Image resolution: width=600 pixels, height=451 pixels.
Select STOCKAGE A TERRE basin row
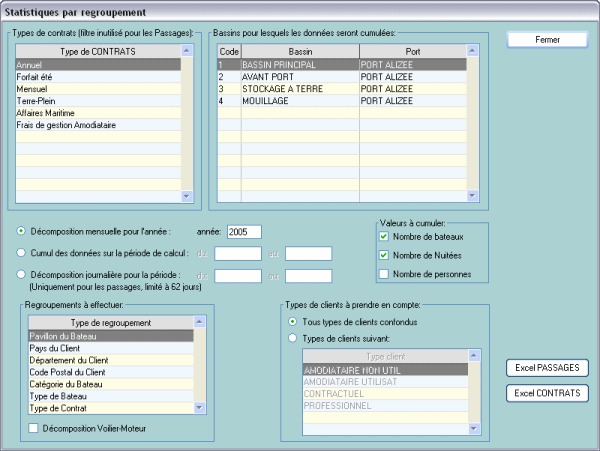pyautogui.click(x=342, y=89)
